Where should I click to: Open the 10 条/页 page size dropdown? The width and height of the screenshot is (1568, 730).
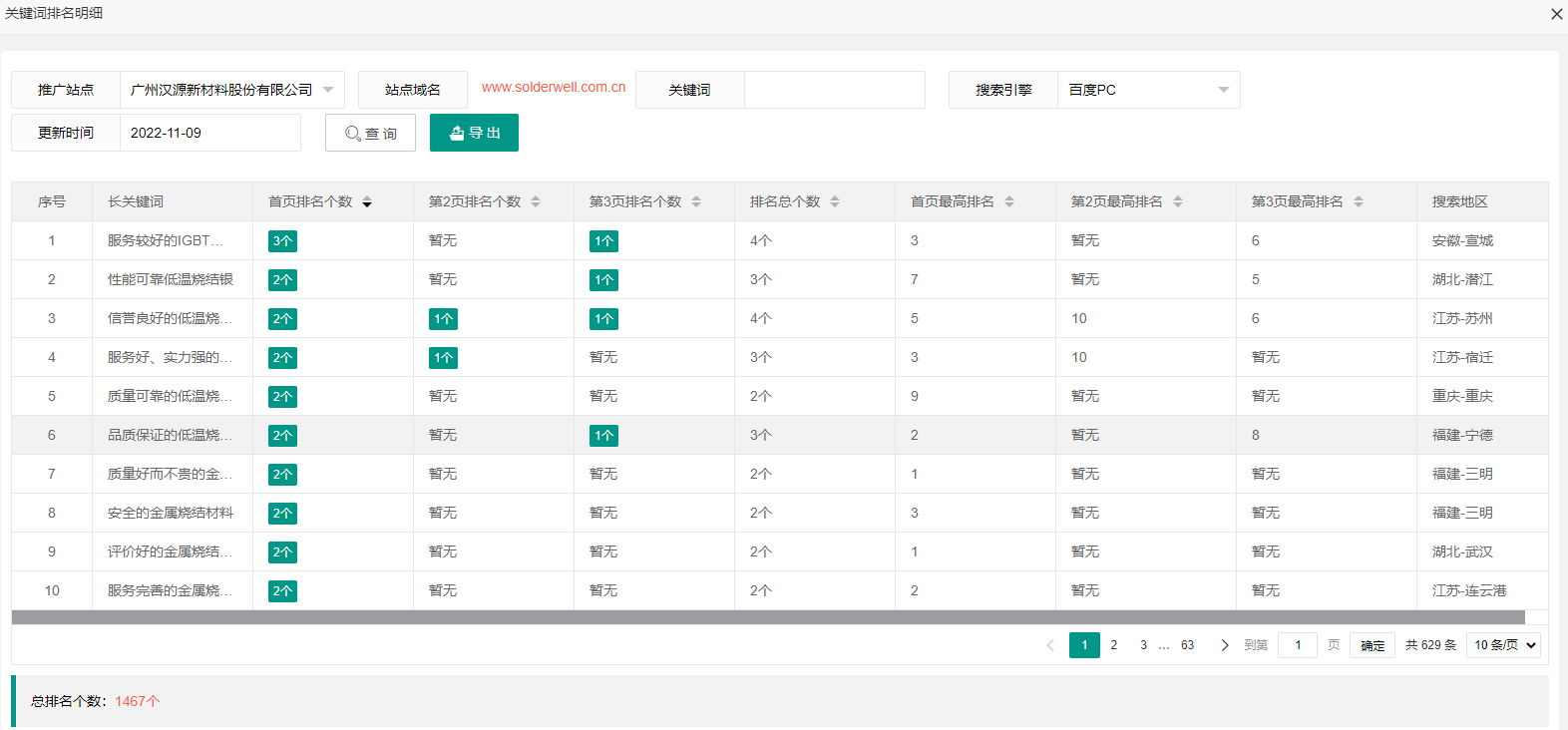click(1504, 645)
